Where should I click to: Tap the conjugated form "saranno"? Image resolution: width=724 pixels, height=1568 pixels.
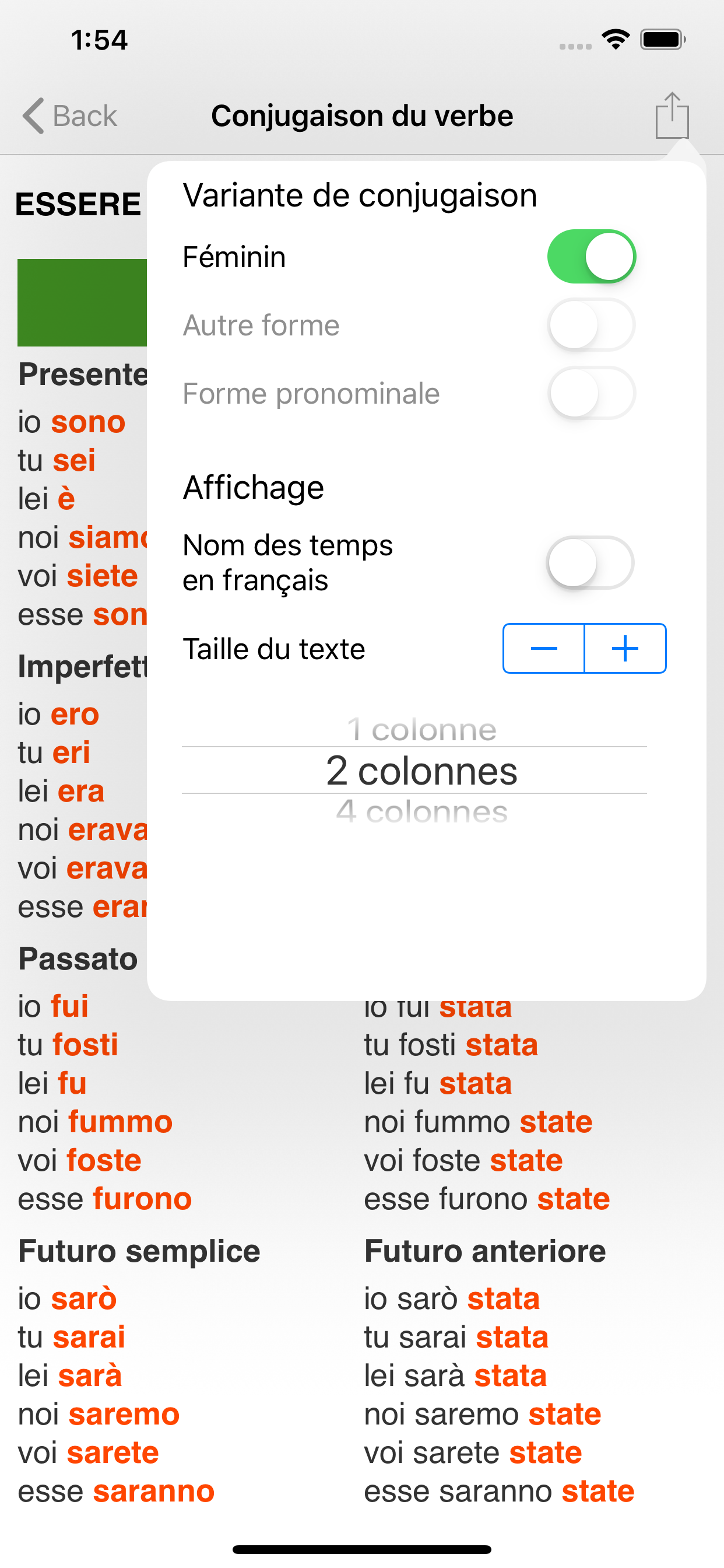(153, 1492)
